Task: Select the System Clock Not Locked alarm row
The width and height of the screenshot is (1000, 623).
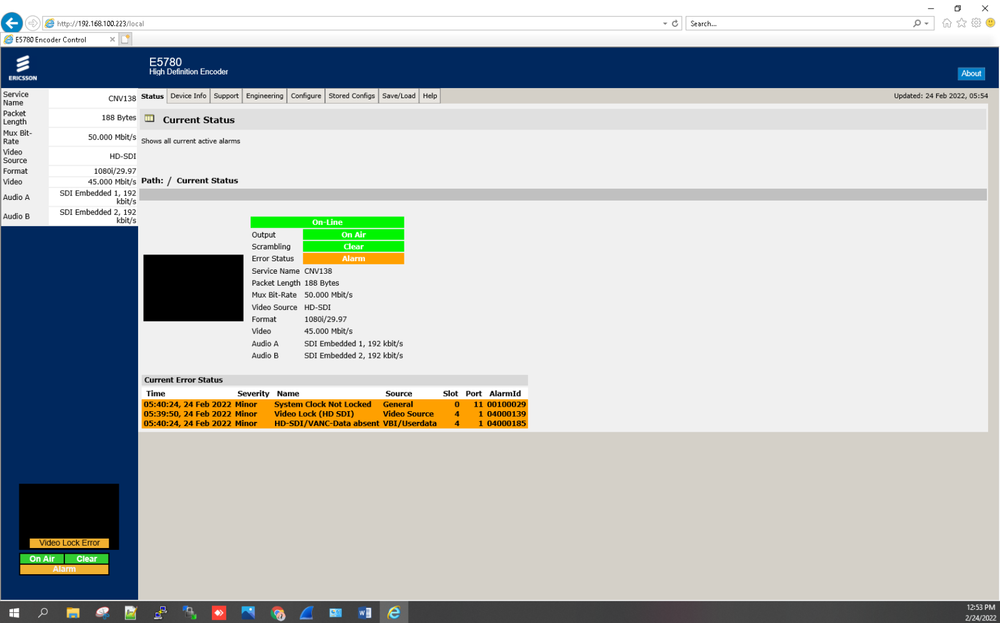Action: click(334, 405)
